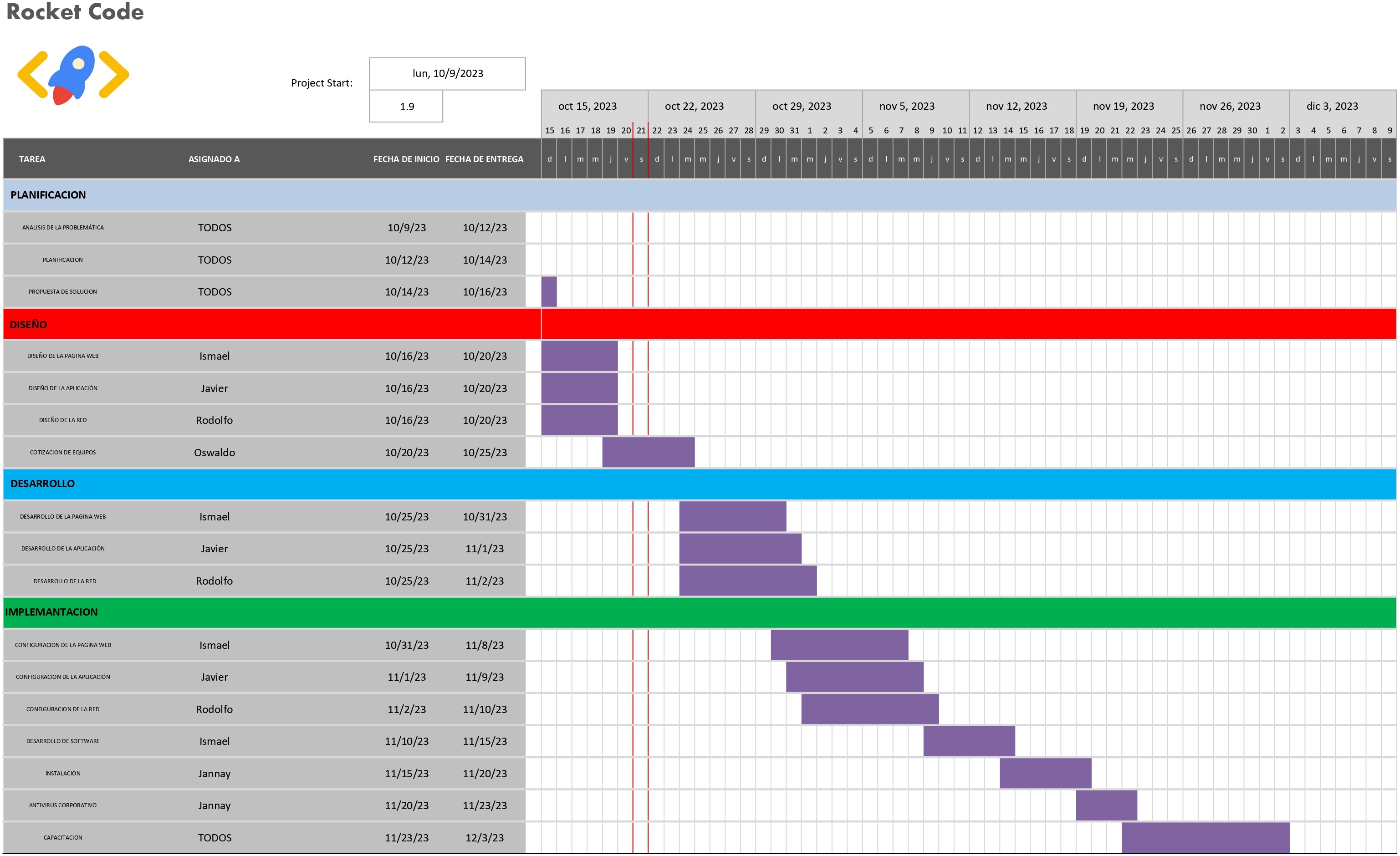This screenshot has height=856, width=1400.
Task: Click the oct 29, 2023 week header
Action: tap(808, 106)
